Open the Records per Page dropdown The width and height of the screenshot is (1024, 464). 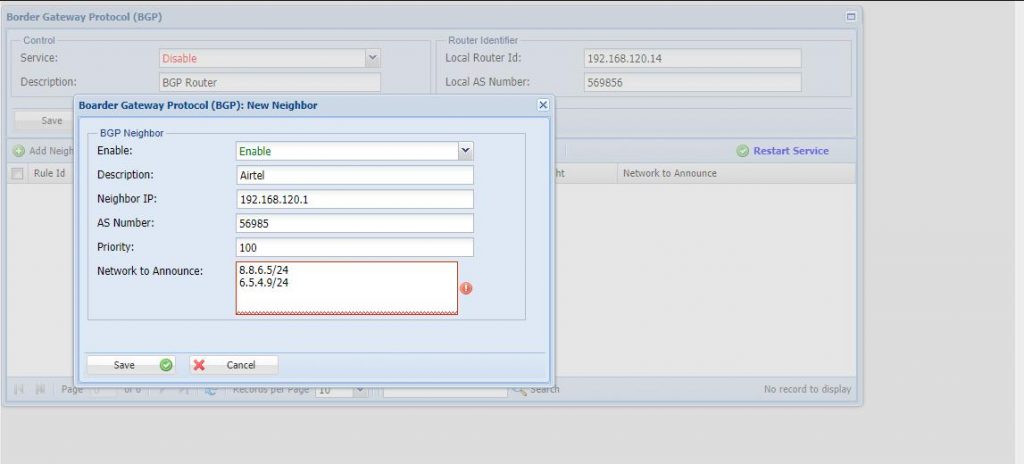point(359,389)
